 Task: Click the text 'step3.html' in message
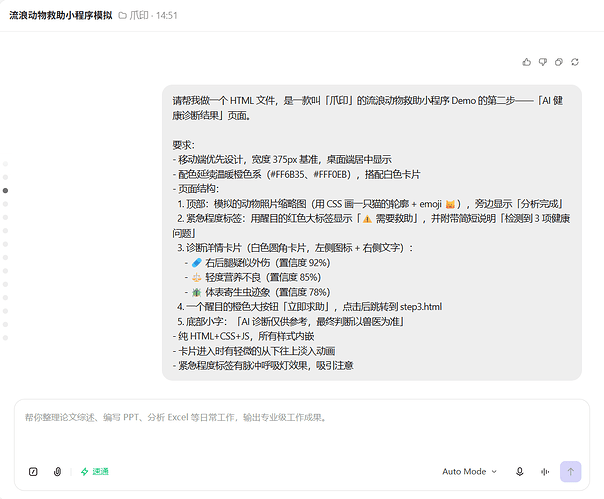[x=421, y=307]
